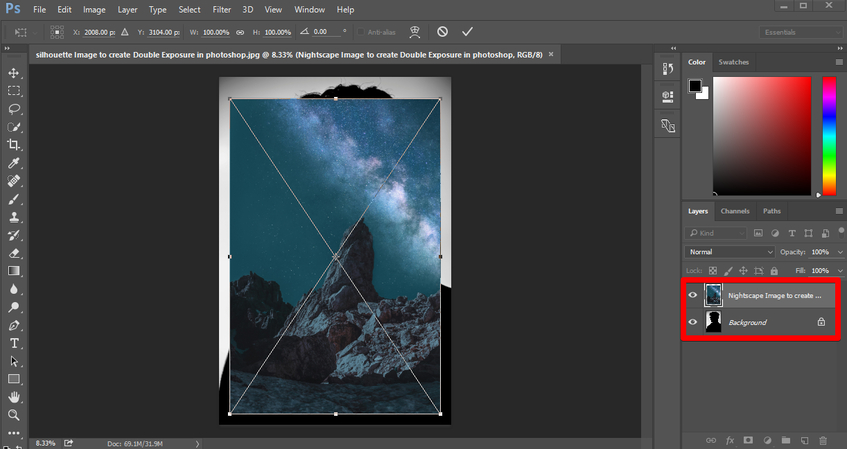Select the Gradient tool
This screenshot has width=847, height=449.
(x=14, y=271)
